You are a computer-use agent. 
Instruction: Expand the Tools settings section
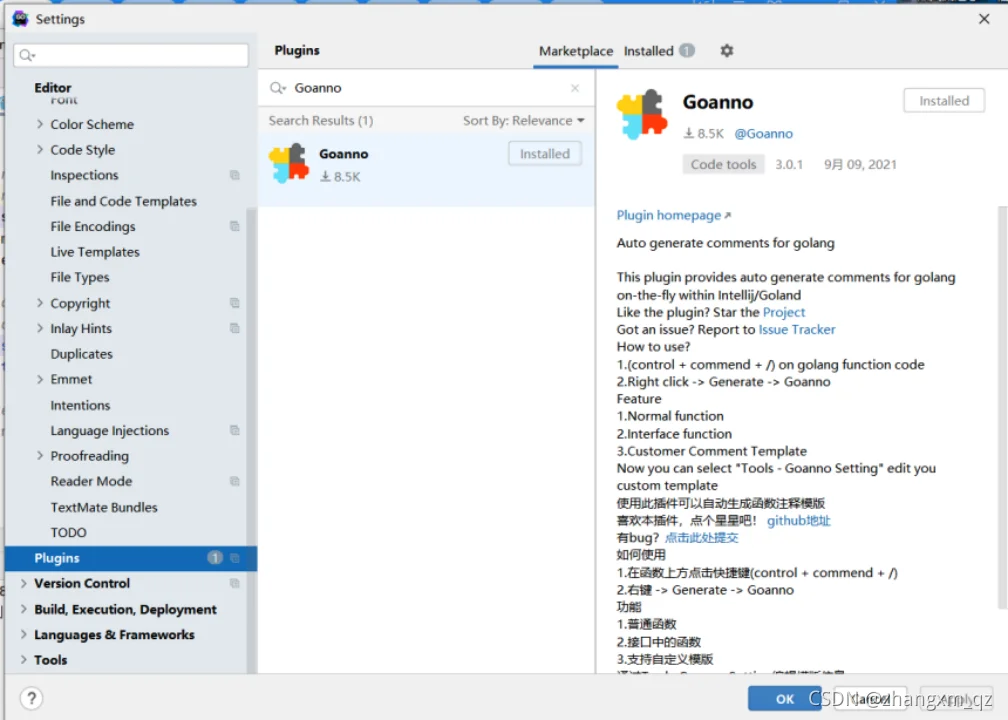[24, 660]
